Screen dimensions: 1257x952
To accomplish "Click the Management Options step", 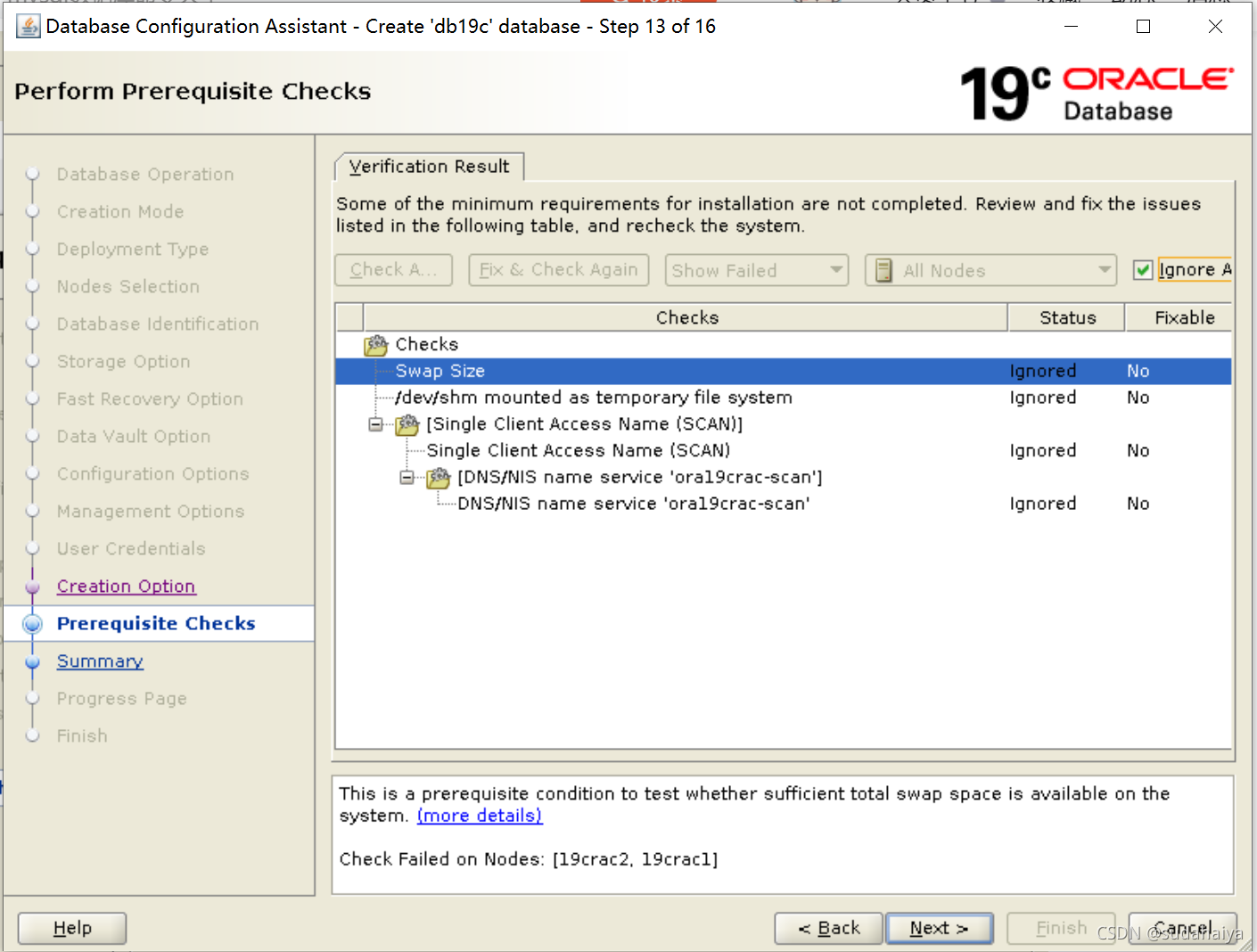I will coord(151,512).
